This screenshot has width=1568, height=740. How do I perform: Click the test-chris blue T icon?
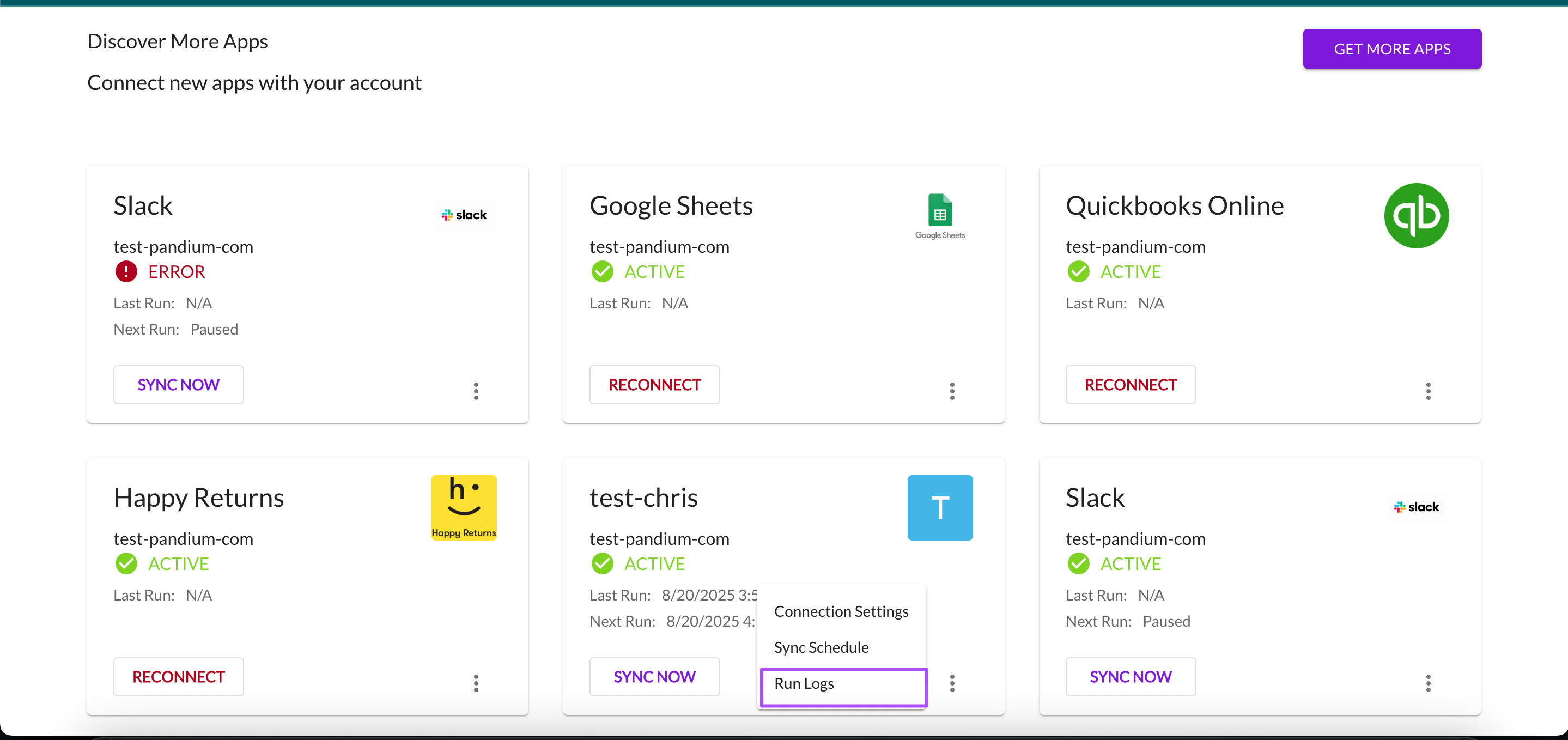point(940,507)
